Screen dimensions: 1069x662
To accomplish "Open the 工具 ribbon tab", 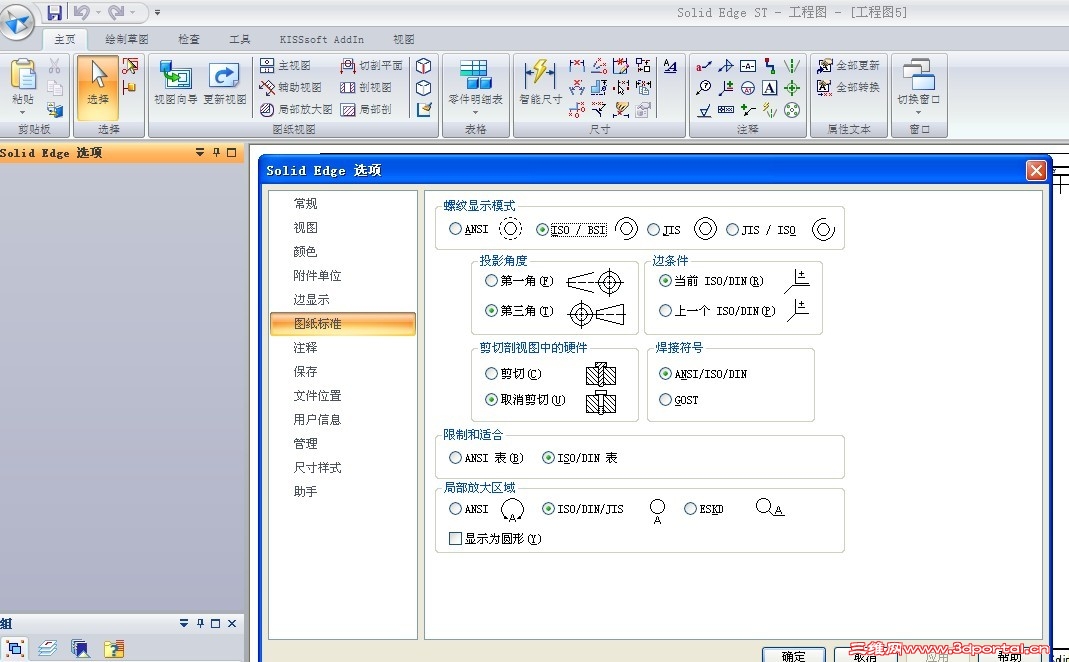I will 239,40.
